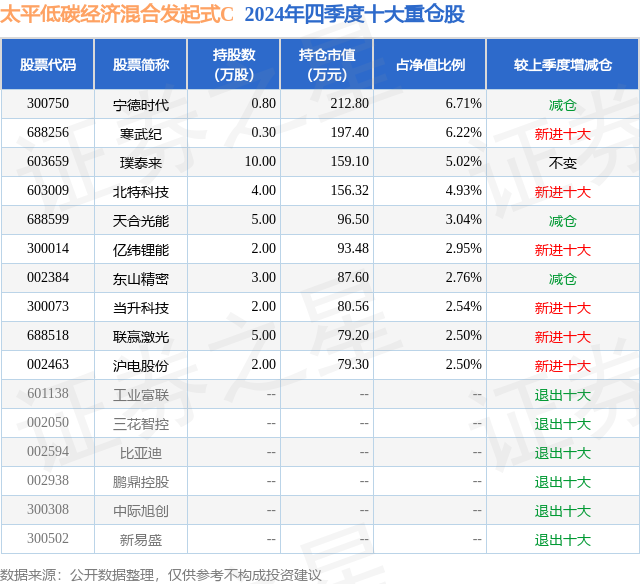Click 退出十大 in 比亚迪 row
Screen dimensions: 640x584
pyautogui.click(x=563, y=453)
